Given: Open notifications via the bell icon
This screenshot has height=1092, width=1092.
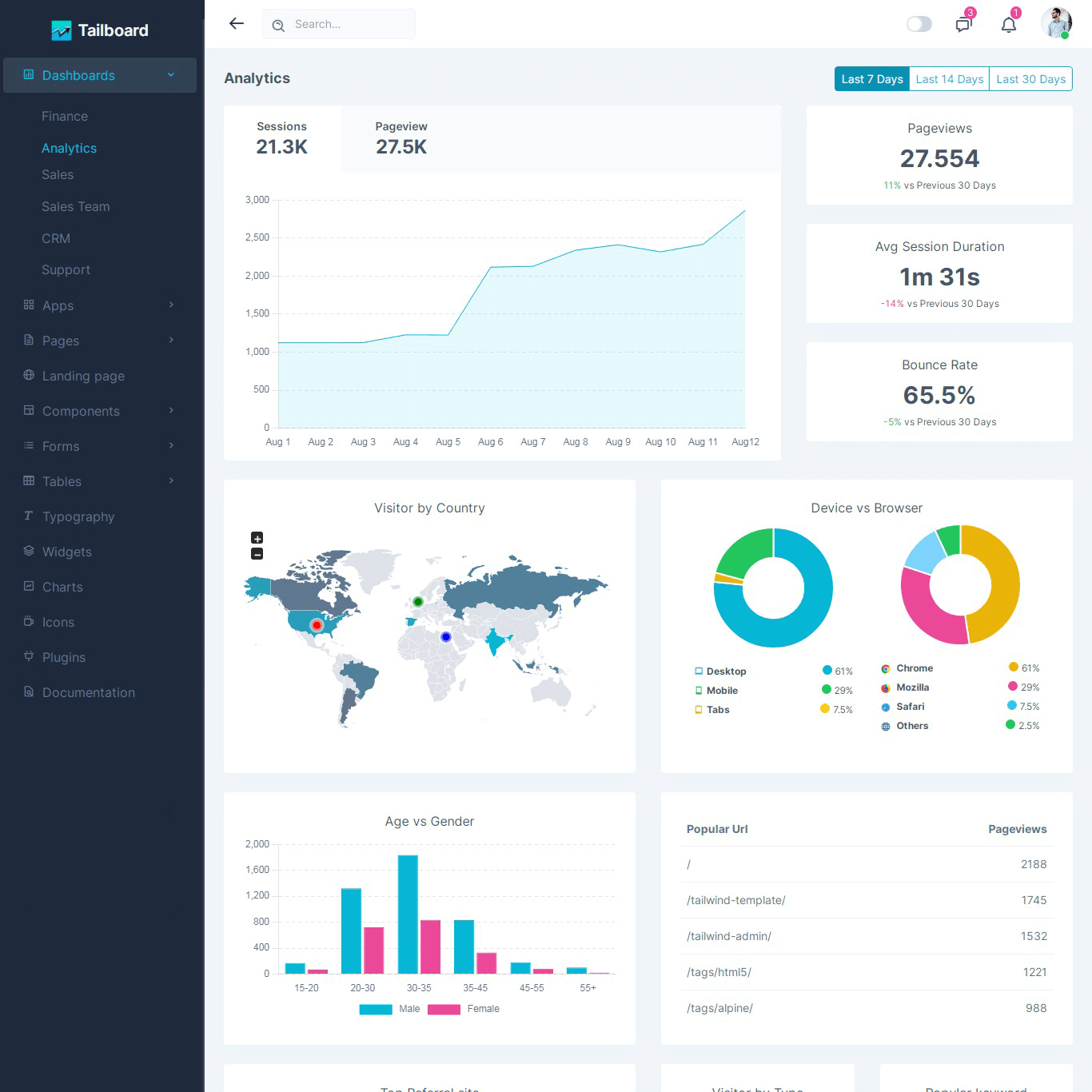Looking at the screenshot, I should click(1008, 24).
